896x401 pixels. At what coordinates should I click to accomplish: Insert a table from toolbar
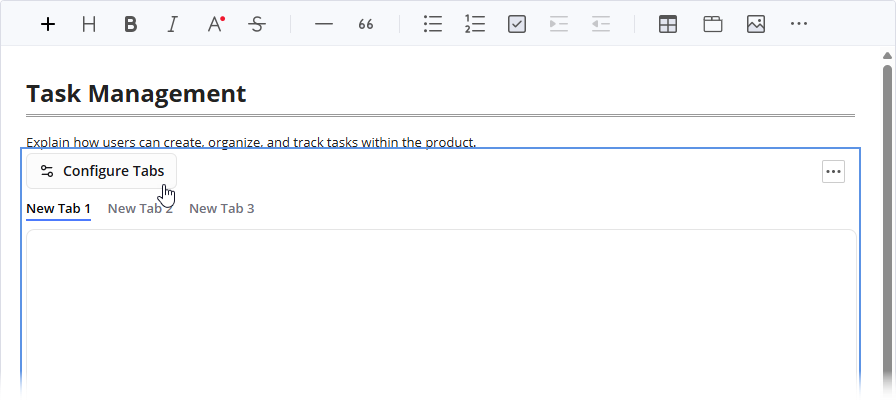pos(668,24)
